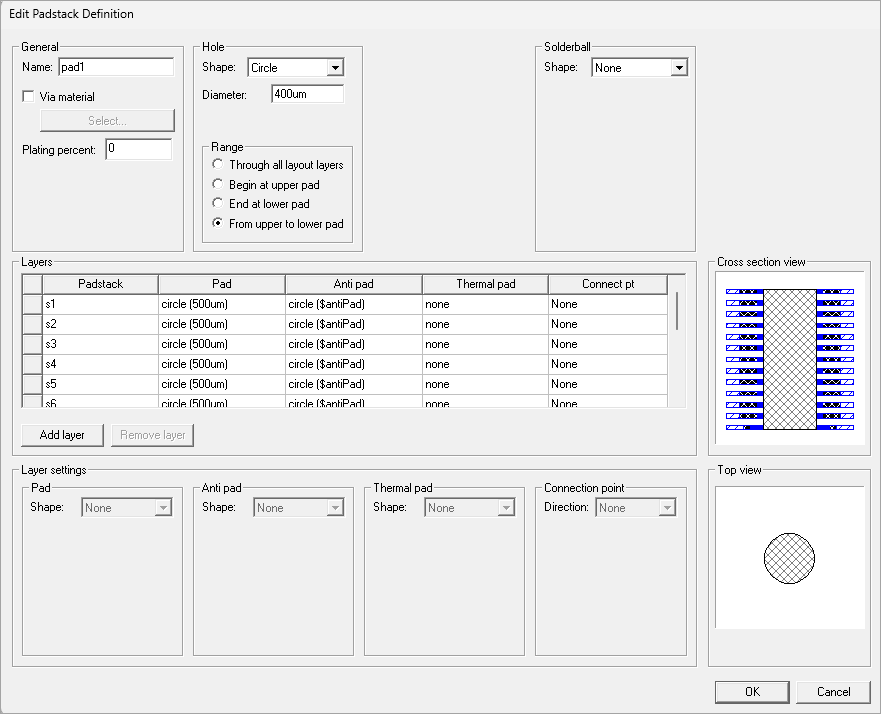Click the Anti pad column header
Image resolution: width=881 pixels, height=714 pixels.
pyautogui.click(x=354, y=284)
